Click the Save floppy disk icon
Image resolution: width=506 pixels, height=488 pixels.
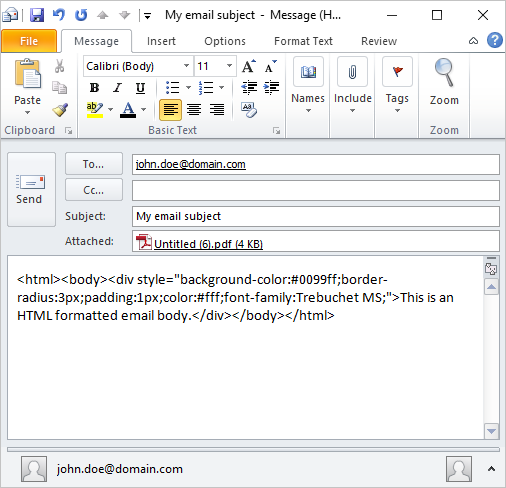point(37,15)
